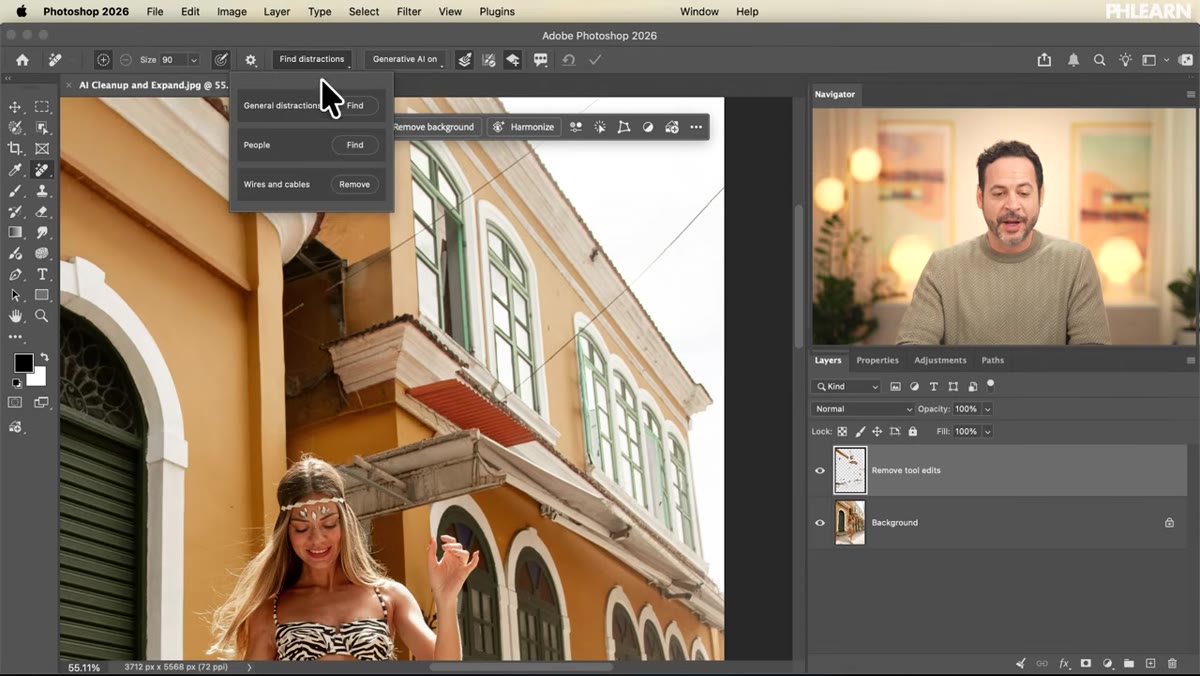Click the foreground black color swatch
The height and width of the screenshot is (676, 1200).
click(x=22, y=362)
